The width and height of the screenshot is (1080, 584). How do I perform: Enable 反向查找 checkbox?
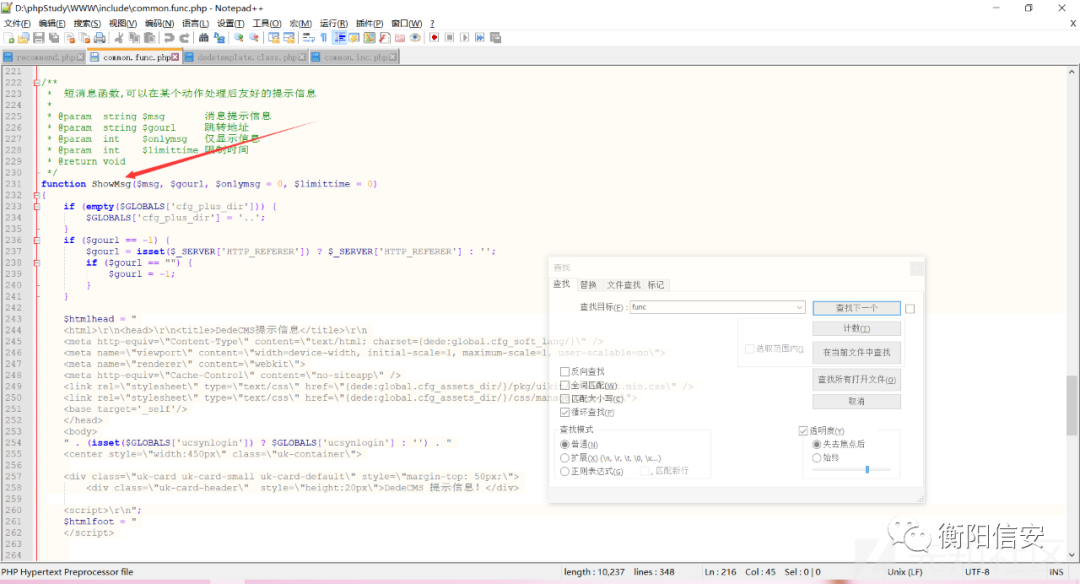tap(565, 372)
